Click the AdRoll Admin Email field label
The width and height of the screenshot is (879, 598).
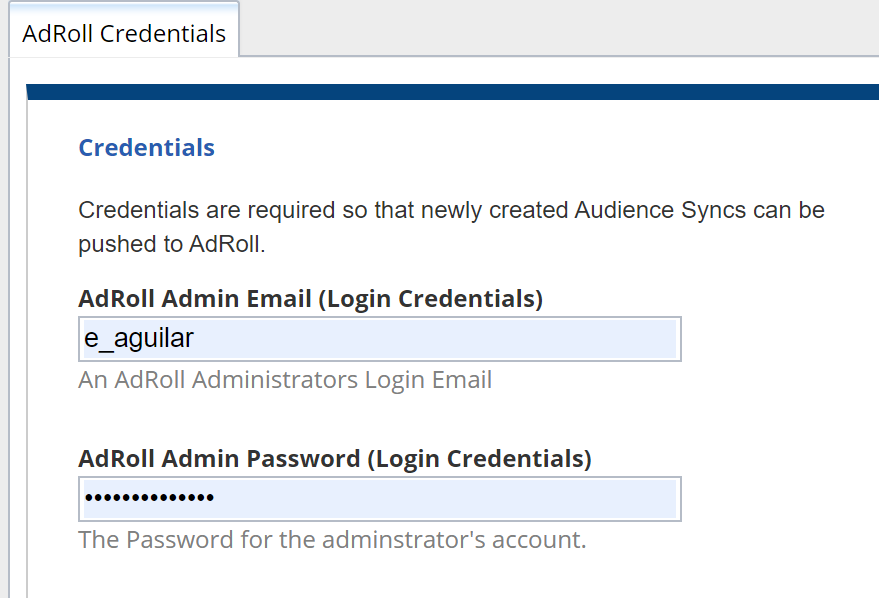[x=310, y=298]
